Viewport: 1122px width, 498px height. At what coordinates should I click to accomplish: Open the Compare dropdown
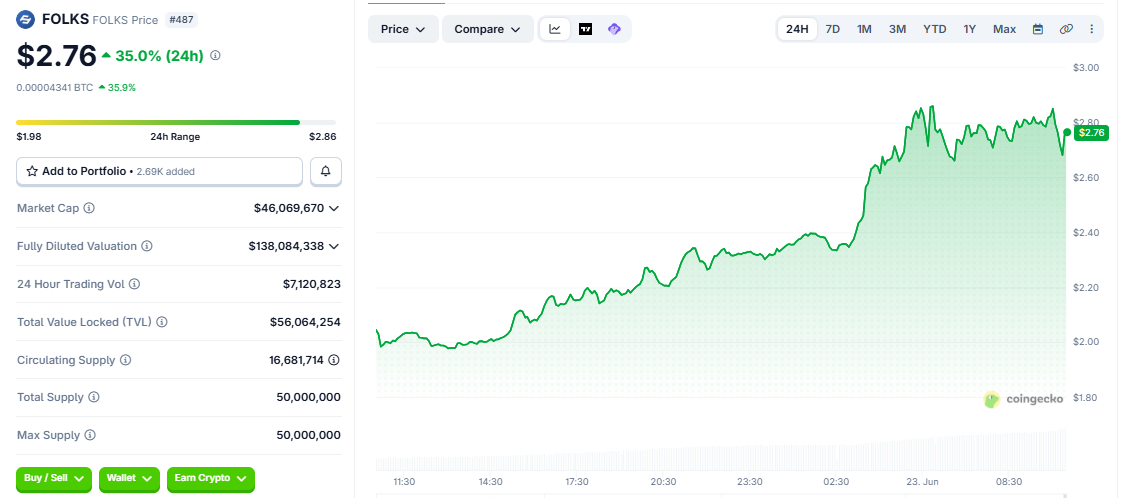(x=488, y=29)
